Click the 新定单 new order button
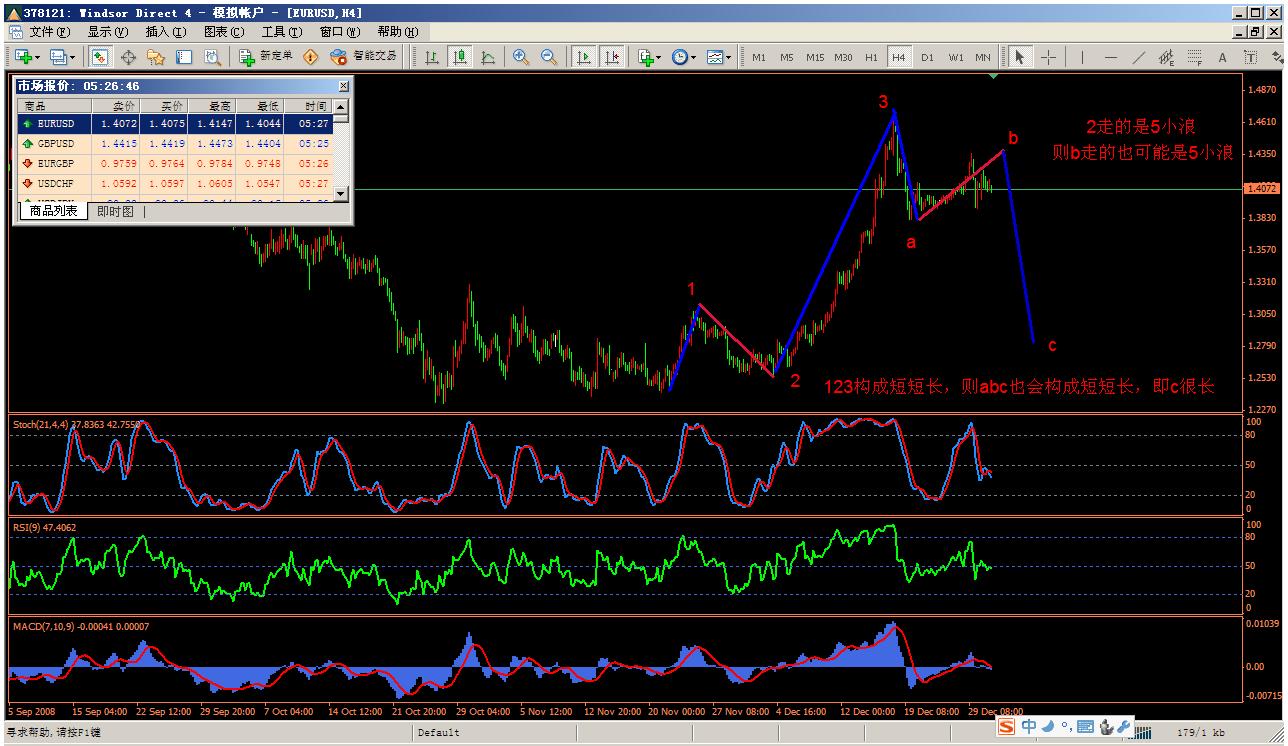 point(266,57)
